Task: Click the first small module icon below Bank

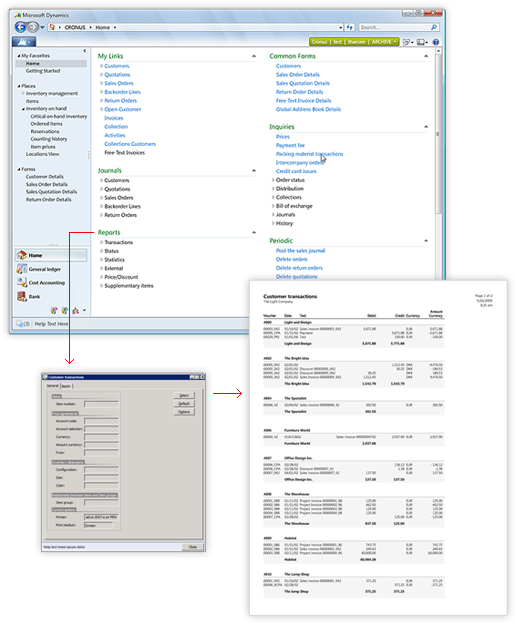Action: click(x=54, y=310)
